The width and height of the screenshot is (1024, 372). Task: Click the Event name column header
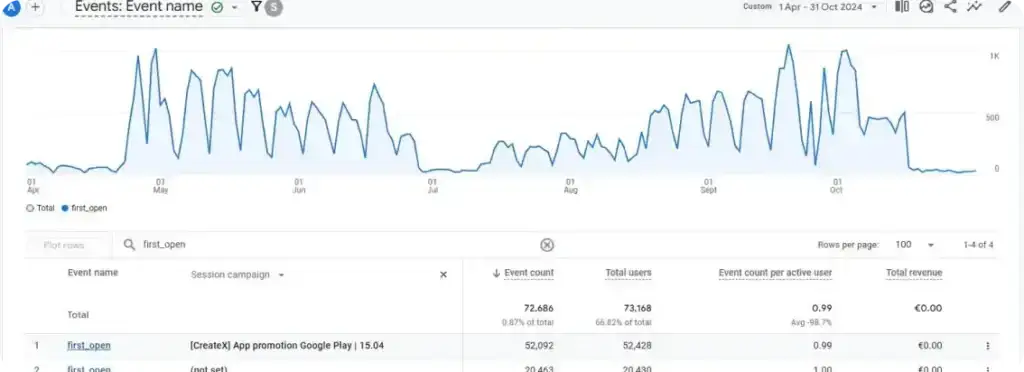point(93,273)
